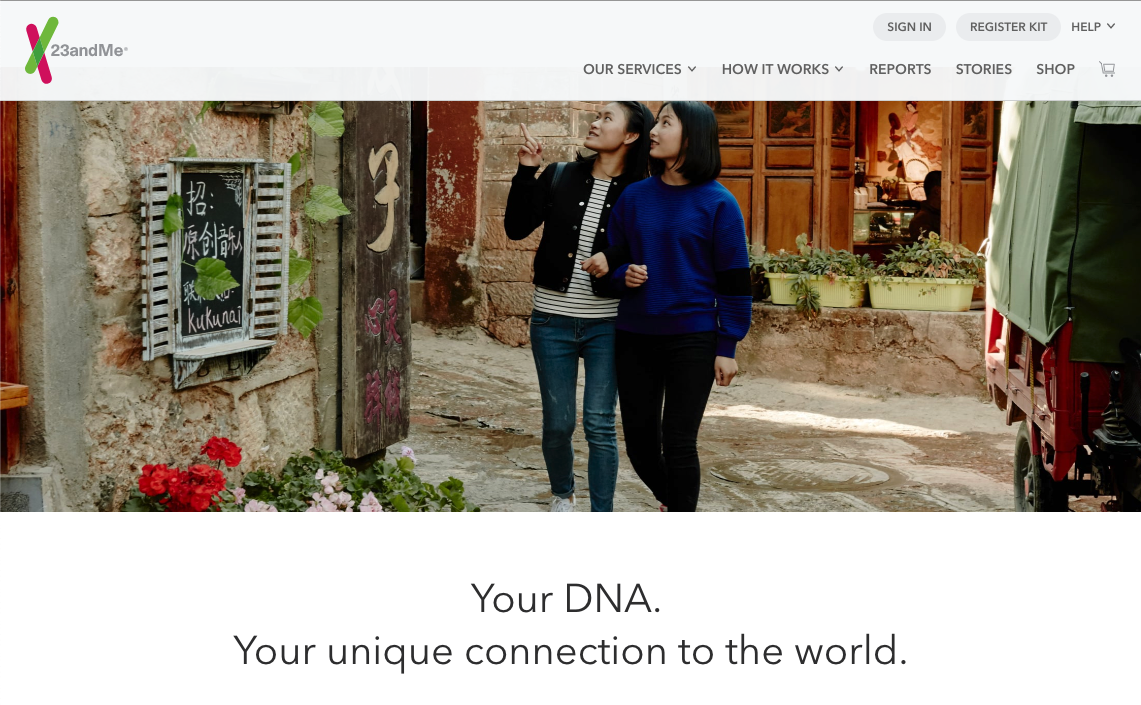Image resolution: width=1141 pixels, height=705 pixels.
Task: Click the chevron beside OUR SERVICES
Action: (x=692, y=69)
